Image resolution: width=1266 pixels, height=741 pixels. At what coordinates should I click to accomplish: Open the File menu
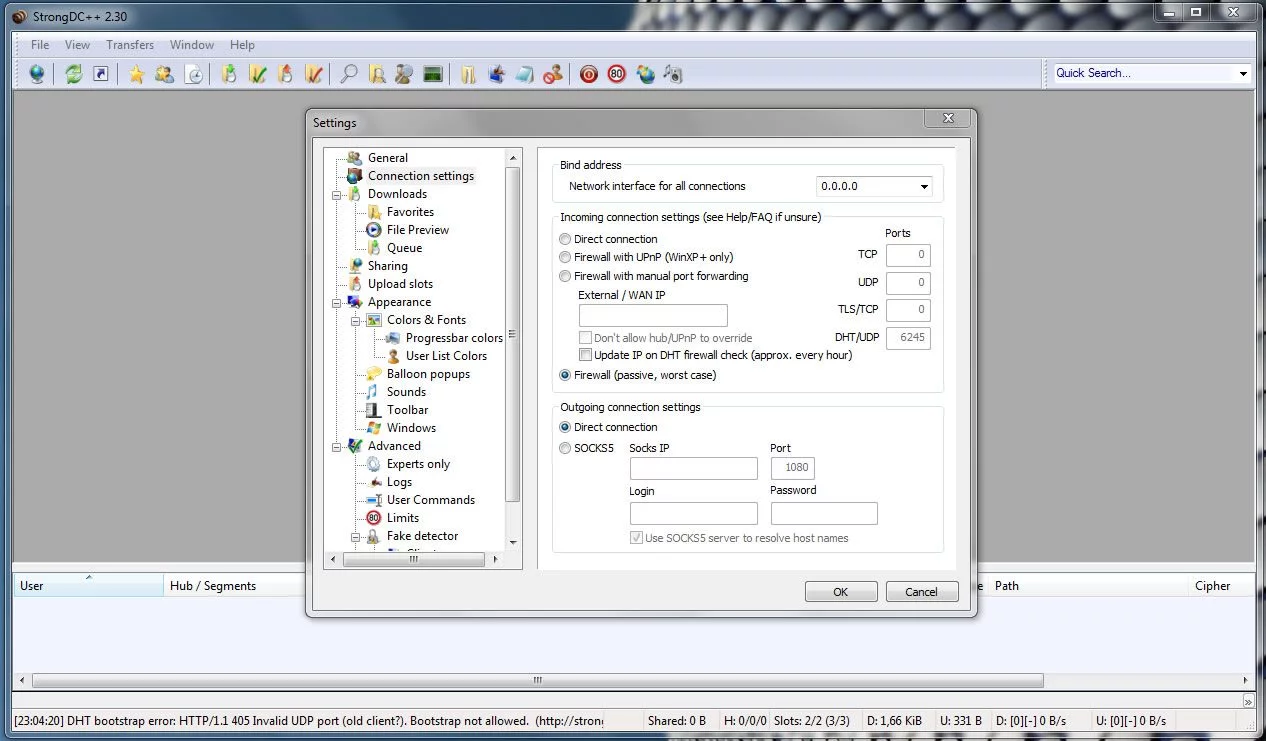pos(40,45)
